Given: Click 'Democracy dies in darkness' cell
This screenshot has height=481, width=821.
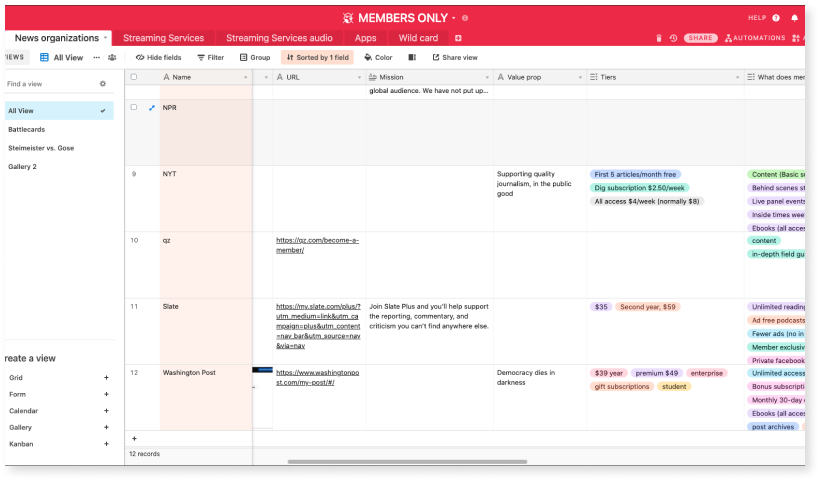Looking at the screenshot, I should click(540, 398).
